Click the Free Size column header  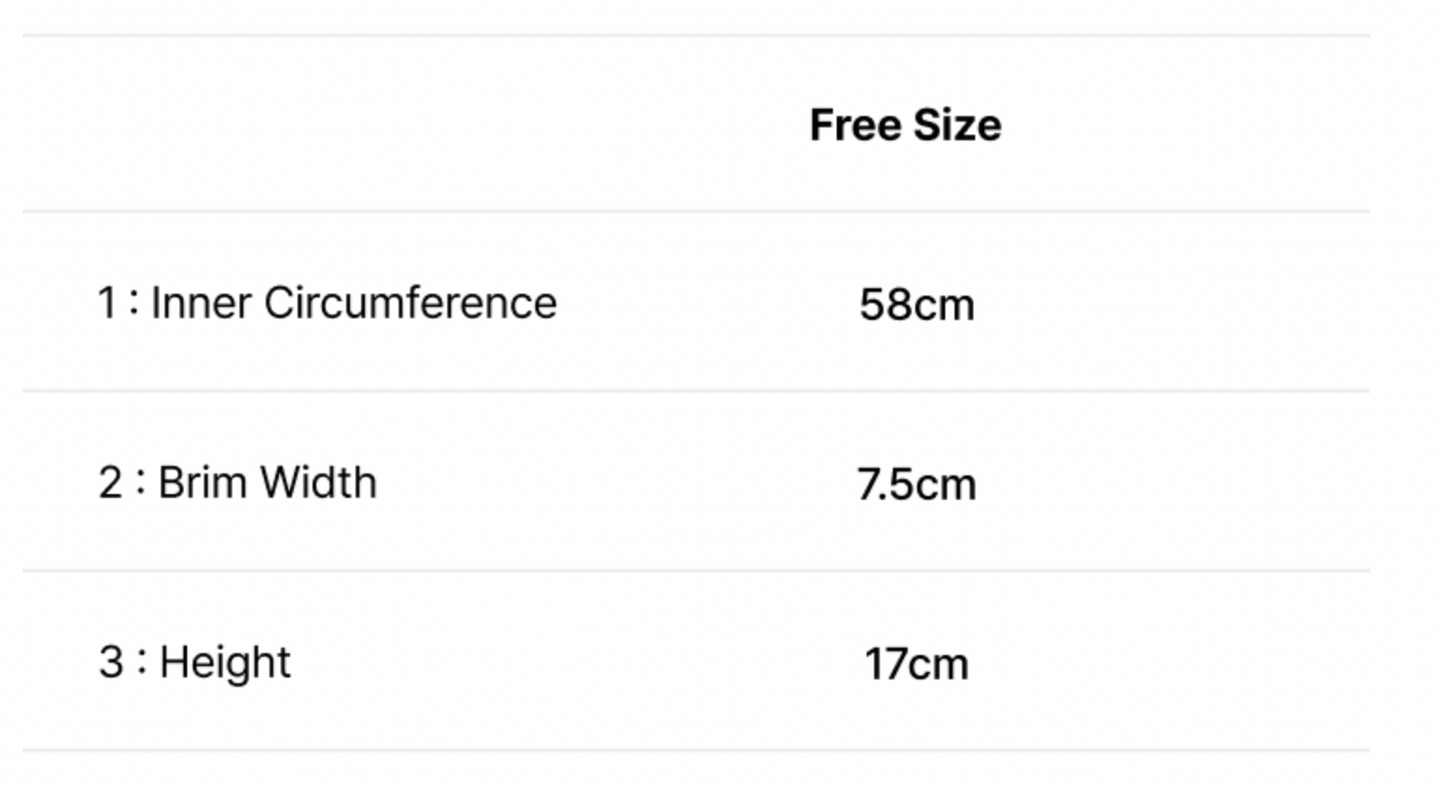pyautogui.click(x=905, y=125)
